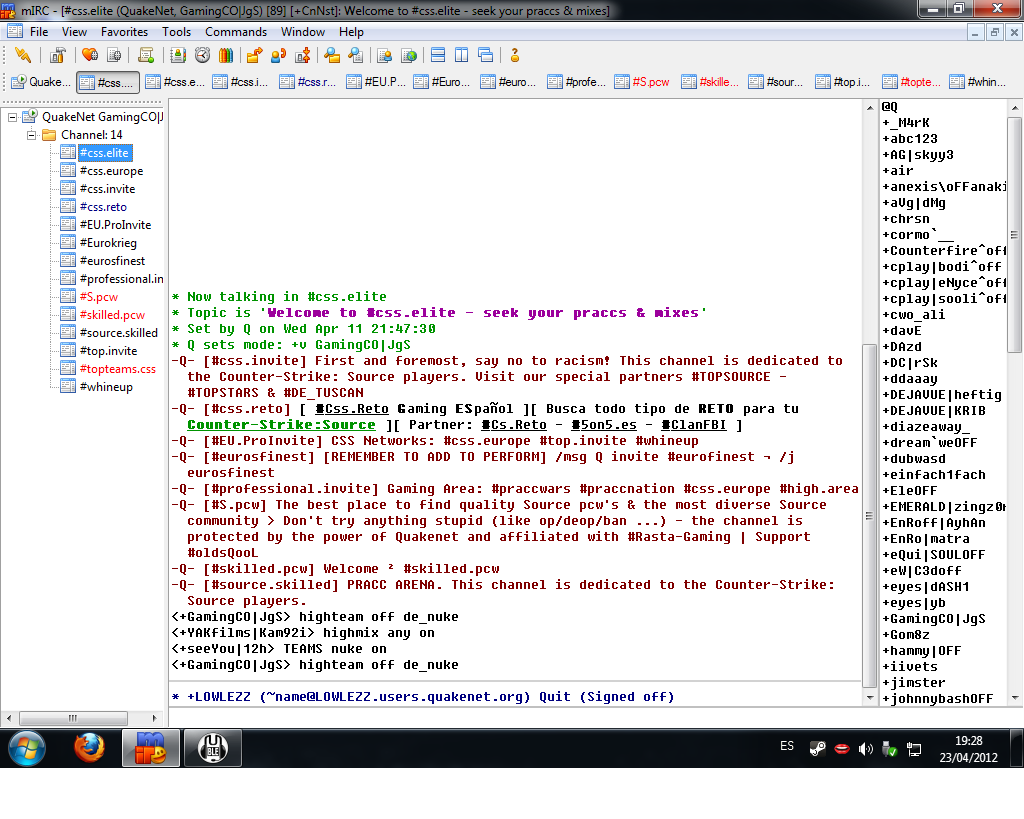Select #css.europe in the channel tree
This screenshot has height=819, width=1024.
pos(111,171)
